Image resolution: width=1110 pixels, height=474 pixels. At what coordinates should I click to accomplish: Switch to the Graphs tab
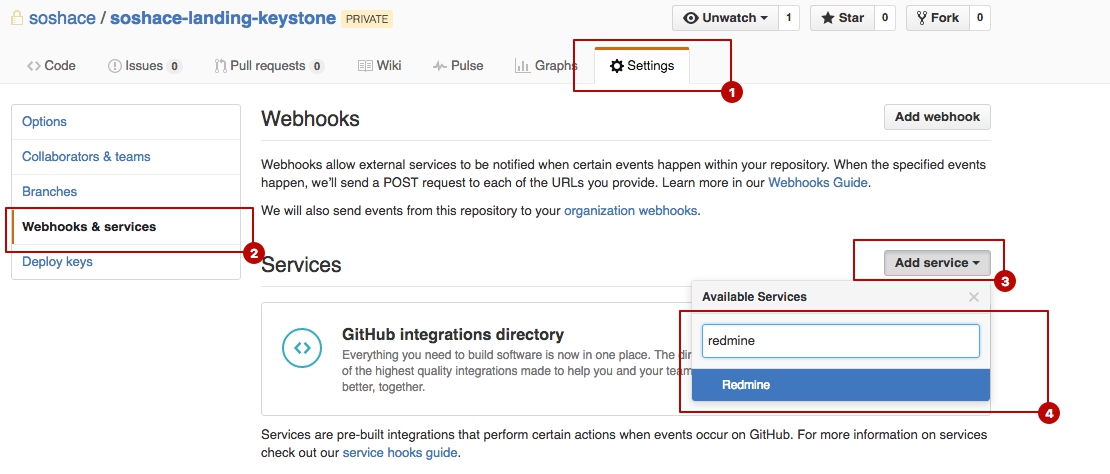(x=546, y=66)
